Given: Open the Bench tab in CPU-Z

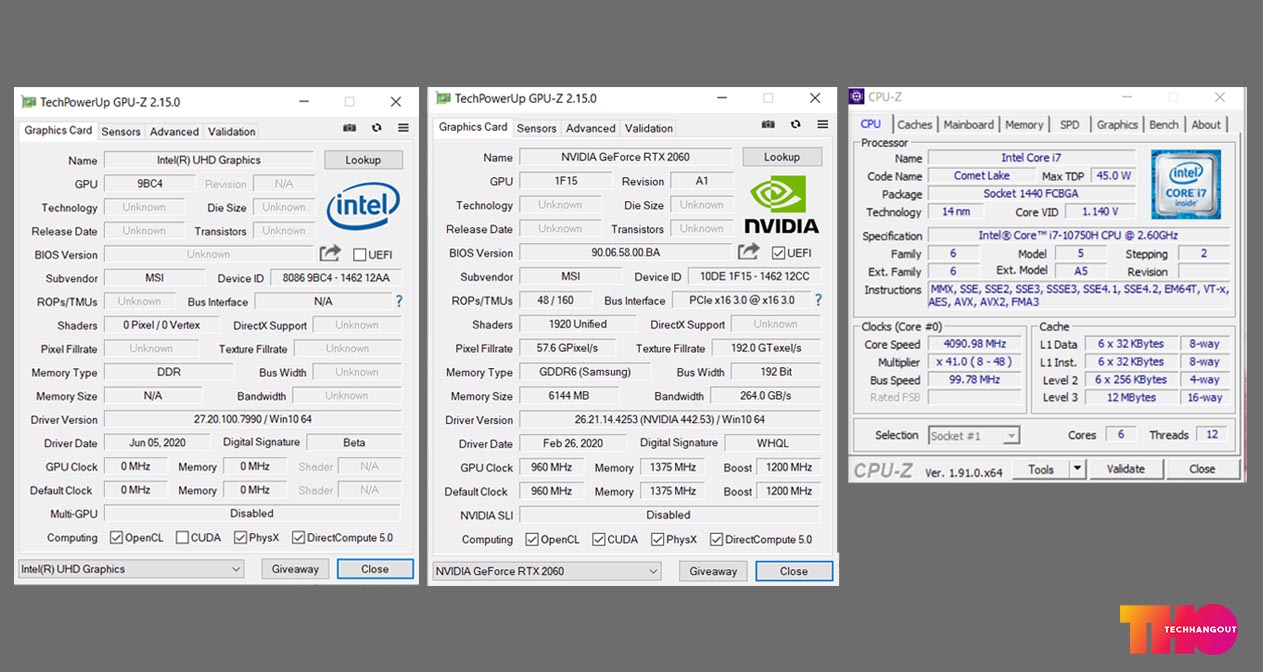Looking at the screenshot, I should [1164, 125].
